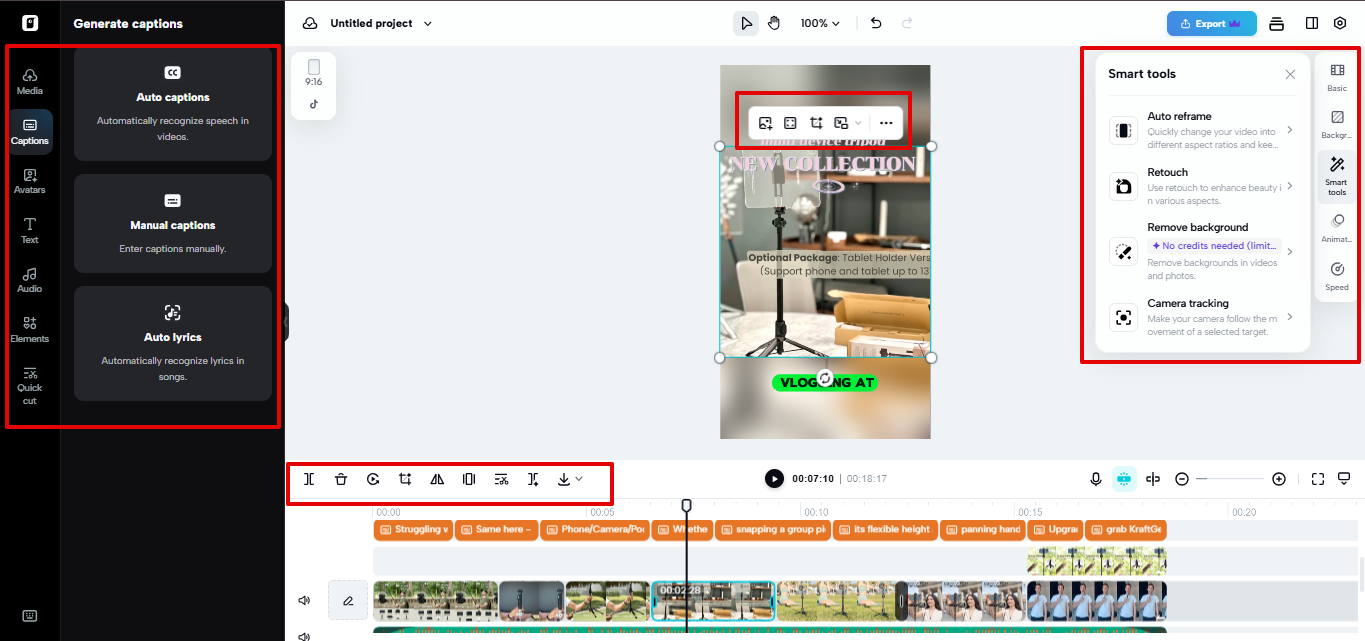Mute the audio track at the bottom
This screenshot has height=641, width=1365.
coord(304,634)
